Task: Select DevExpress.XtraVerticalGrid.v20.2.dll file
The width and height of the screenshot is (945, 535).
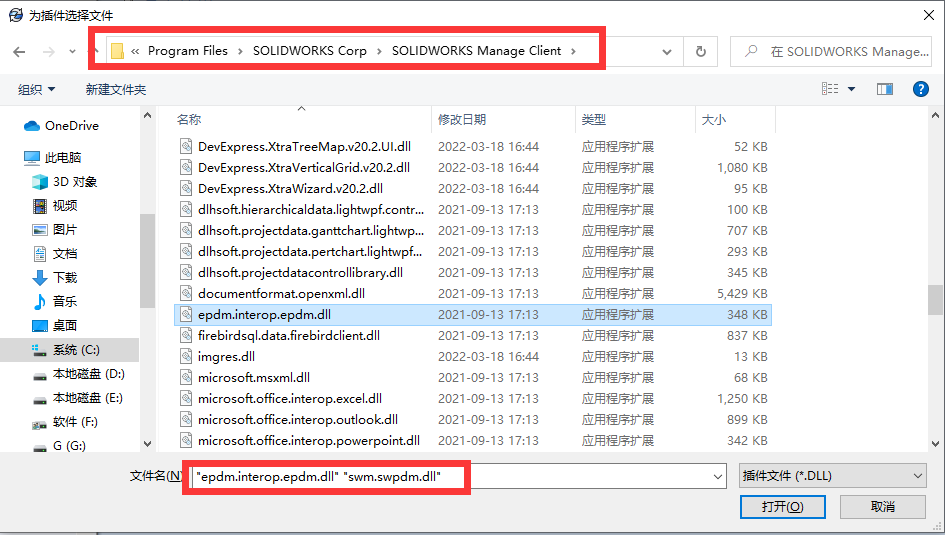Action: (473, 167)
